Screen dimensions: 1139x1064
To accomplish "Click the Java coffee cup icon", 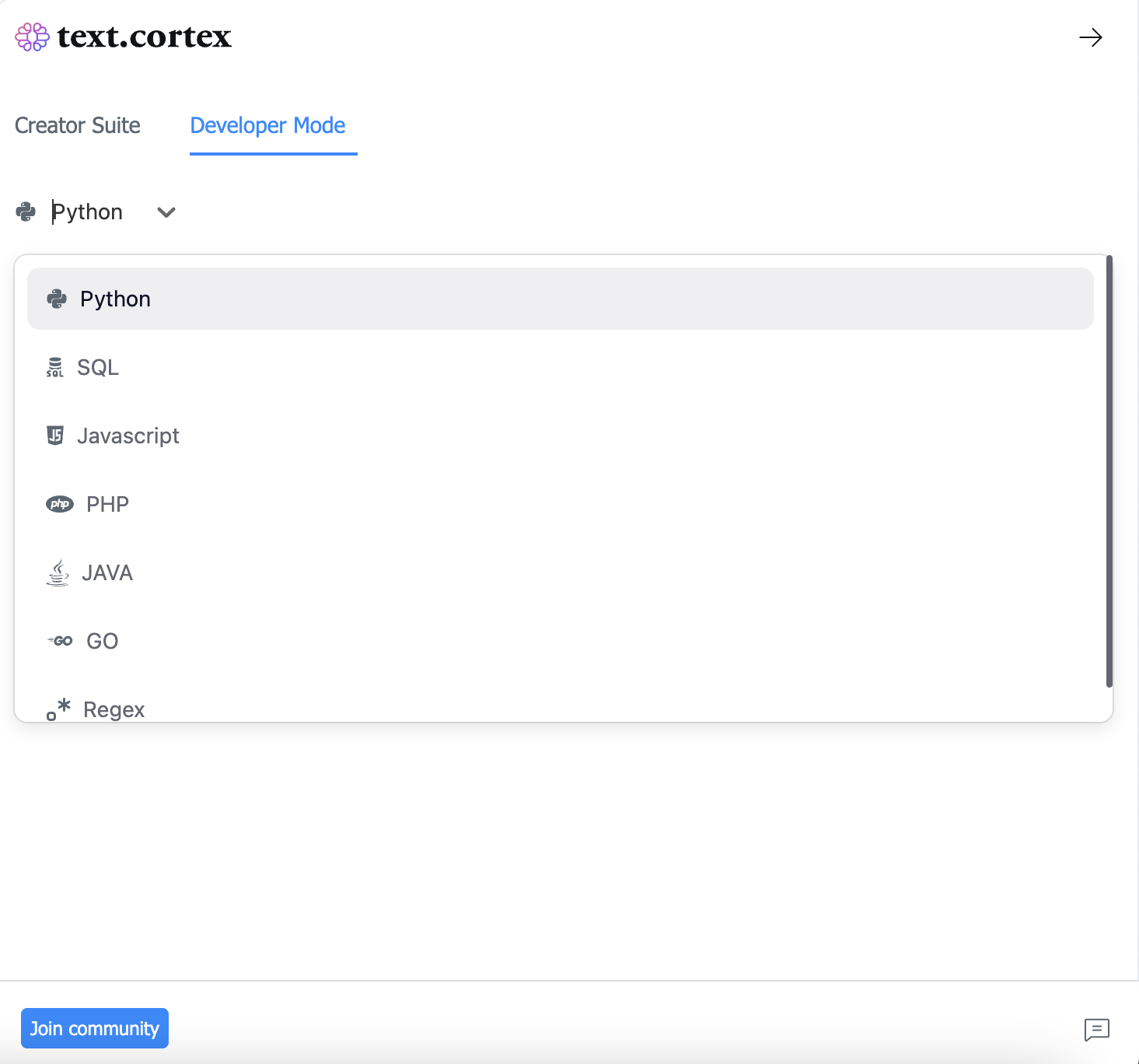I will click(57, 572).
